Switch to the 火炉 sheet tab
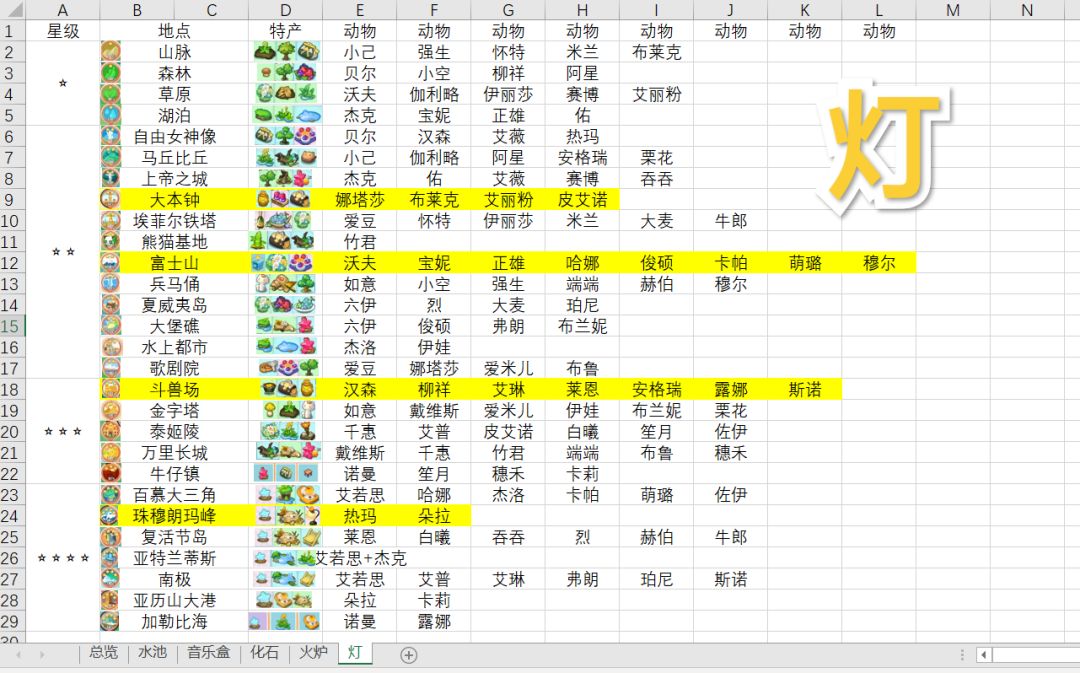 (313, 652)
